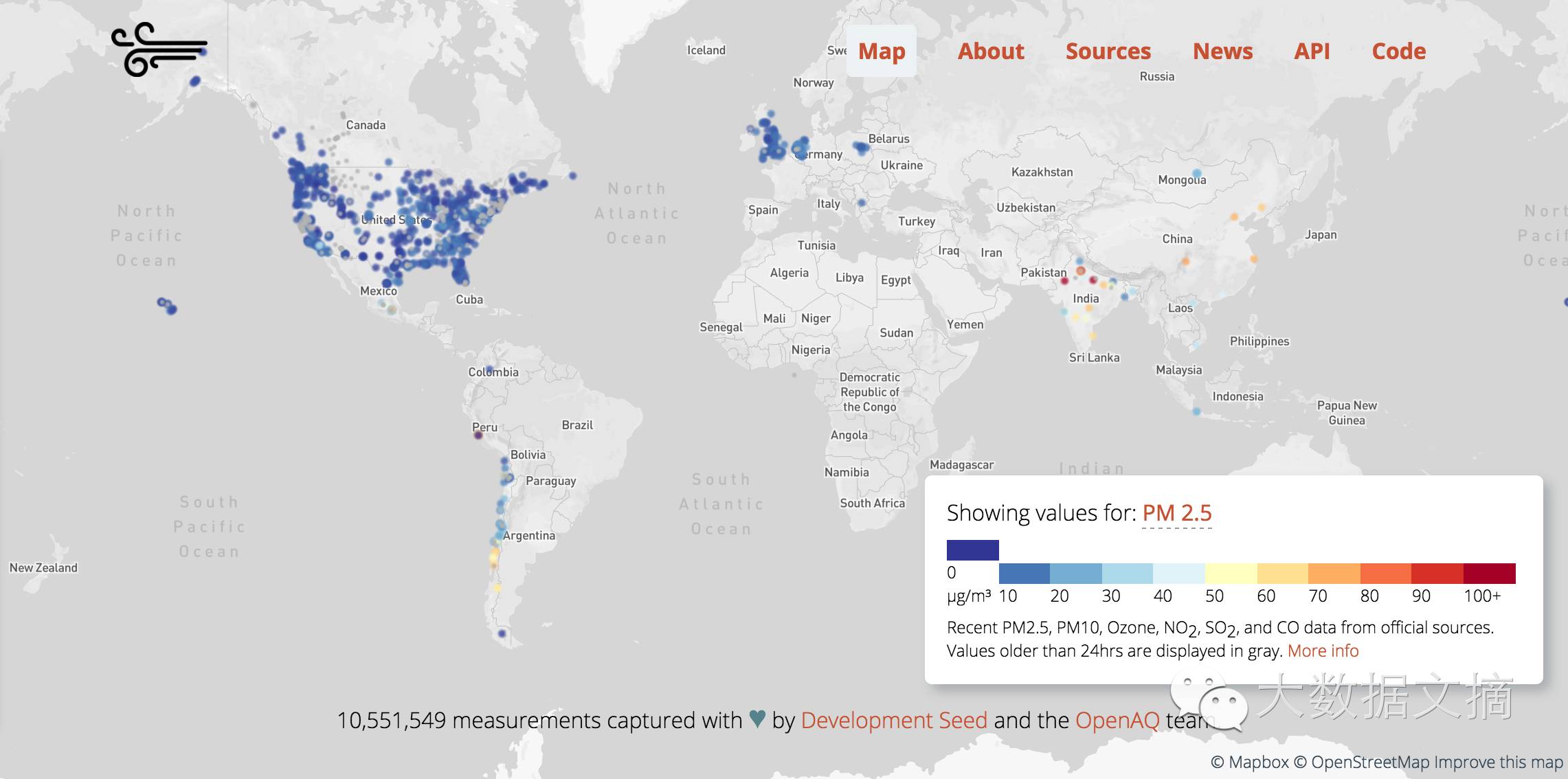Switch to the Map tab
The width and height of the screenshot is (1568, 779).
pyautogui.click(x=881, y=51)
